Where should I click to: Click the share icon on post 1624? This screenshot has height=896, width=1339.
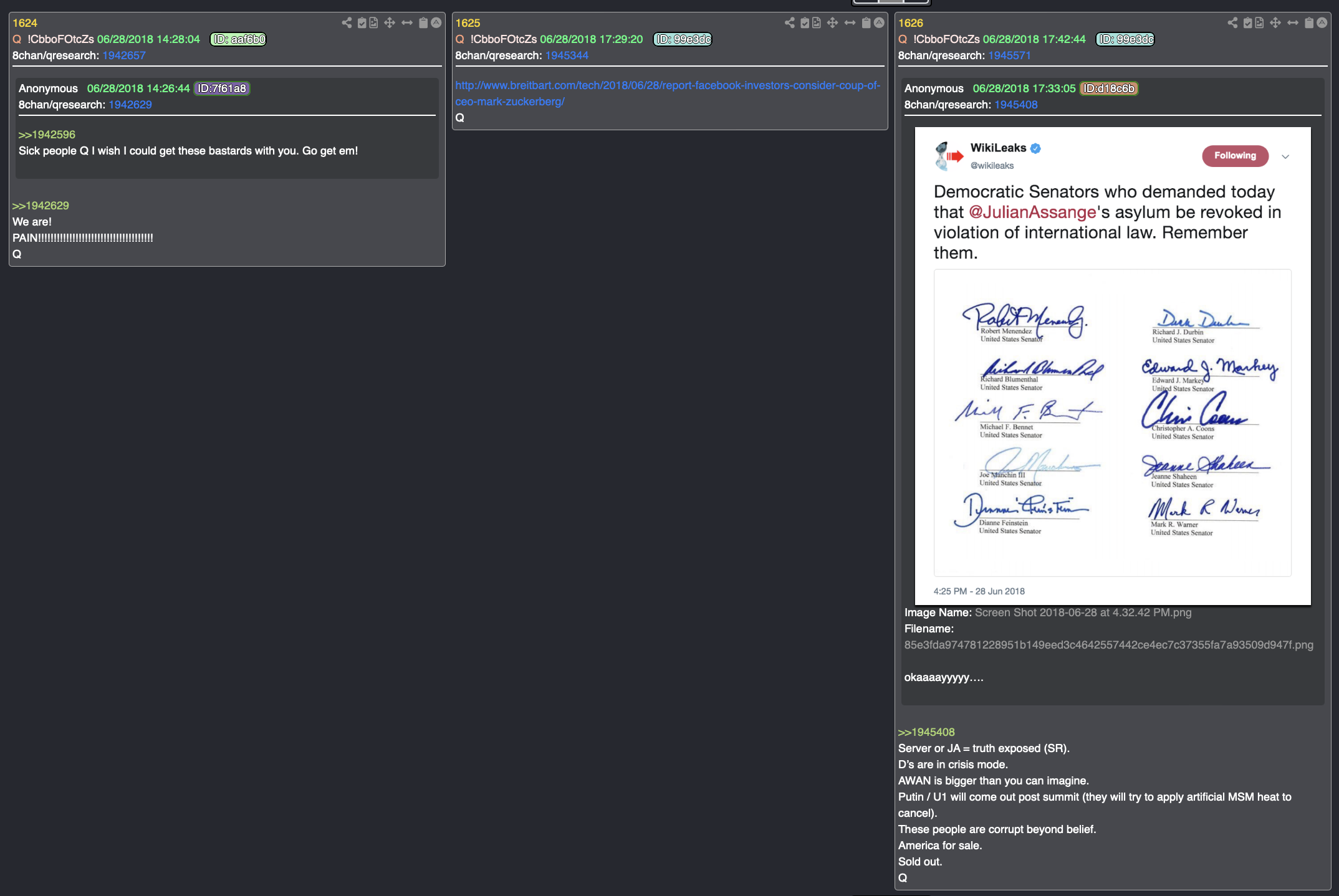tap(347, 23)
